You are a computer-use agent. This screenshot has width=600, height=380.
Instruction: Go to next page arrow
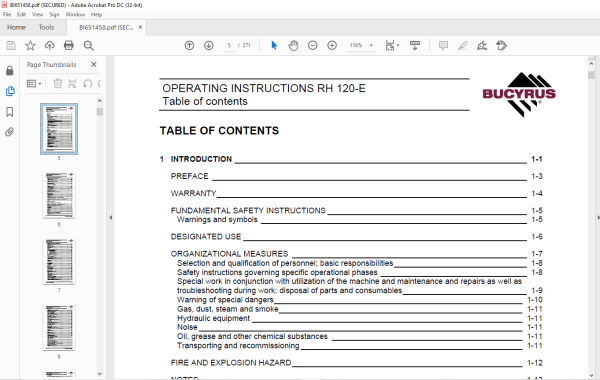[209, 46]
